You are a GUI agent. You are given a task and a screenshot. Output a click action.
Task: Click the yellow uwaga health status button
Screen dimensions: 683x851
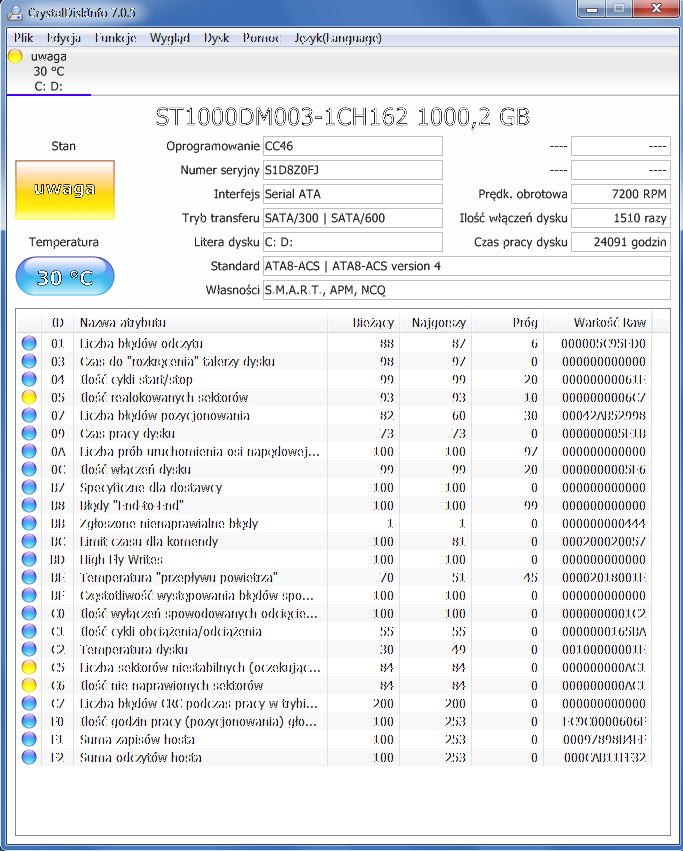(65, 189)
